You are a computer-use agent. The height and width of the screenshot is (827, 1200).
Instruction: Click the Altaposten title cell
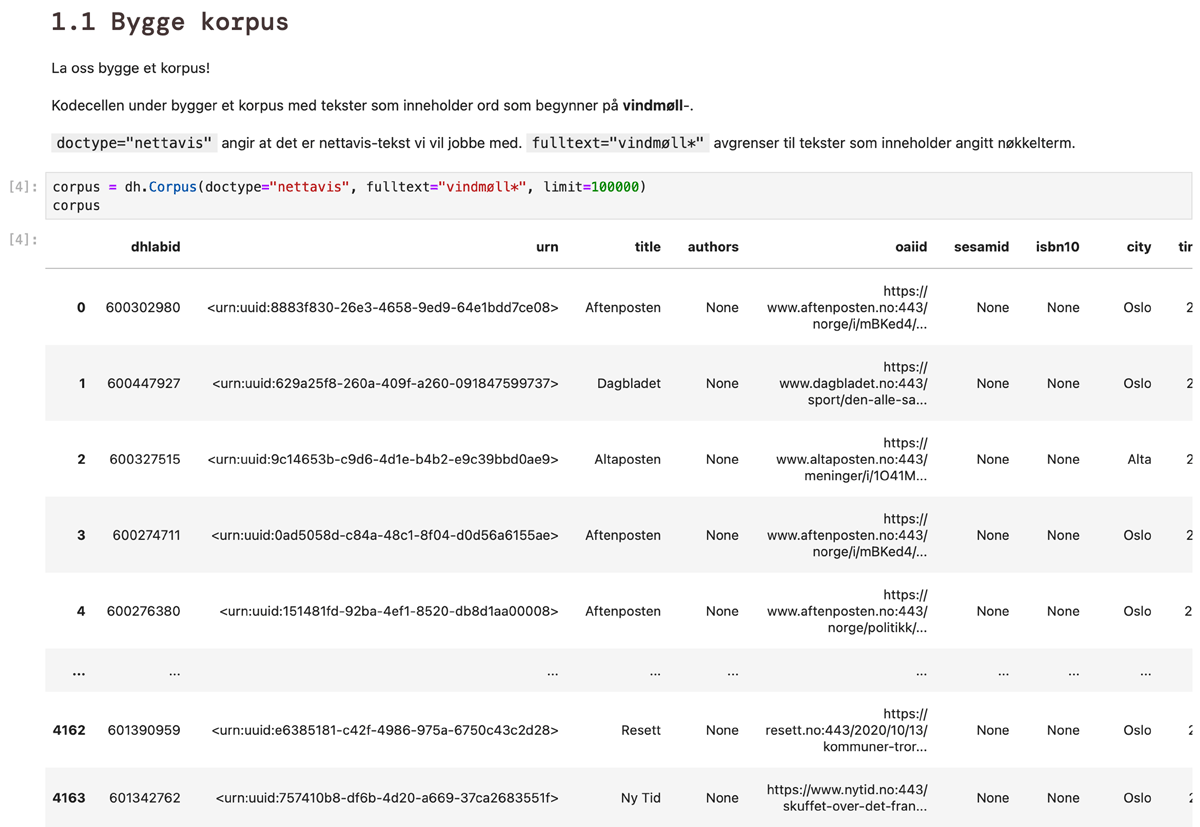(x=627, y=460)
